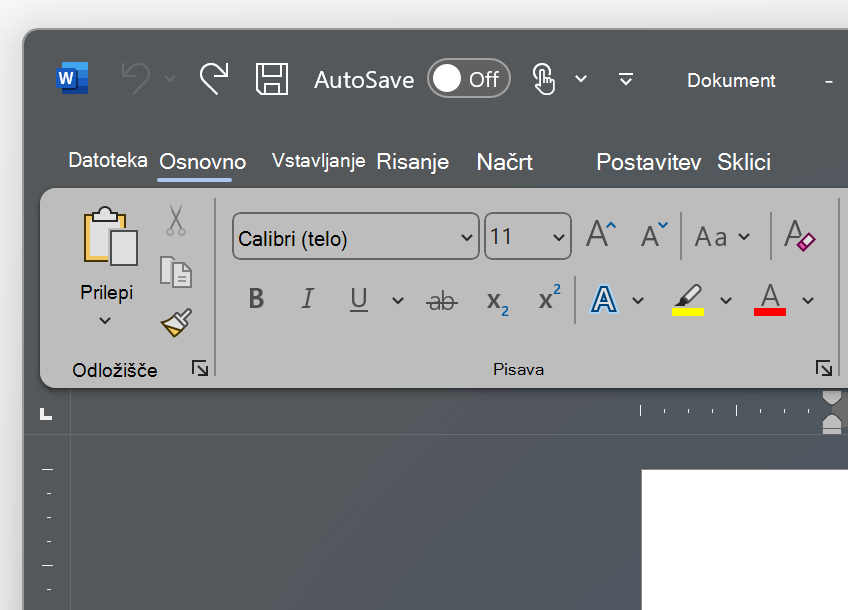This screenshot has width=848, height=610.
Task: Toggle the AutoSave switch on
Action: (x=468, y=79)
